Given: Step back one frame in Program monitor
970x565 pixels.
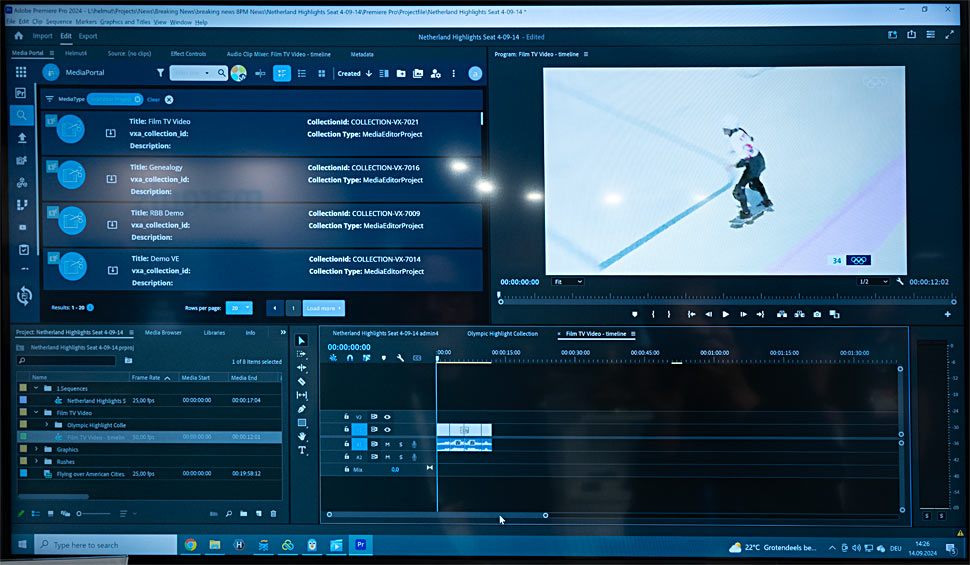Looking at the screenshot, I should click(x=709, y=314).
